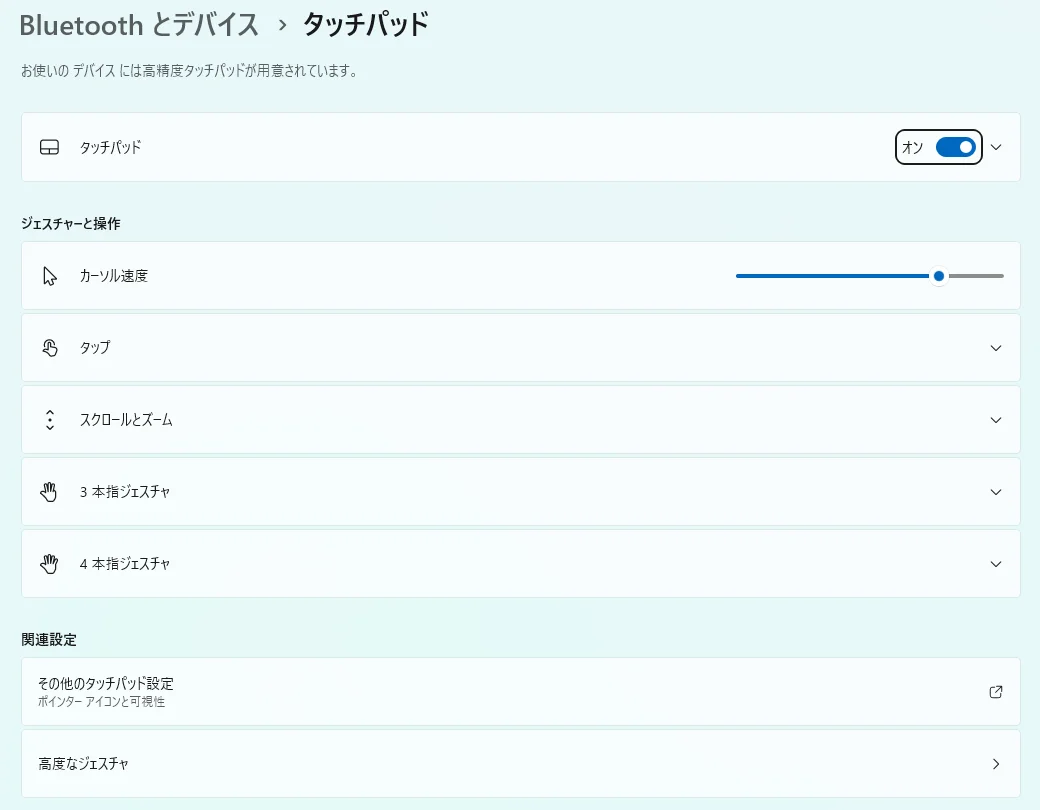Click the オン label beside the toggle
This screenshot has height=810, width=1040.
coord(913,147)
